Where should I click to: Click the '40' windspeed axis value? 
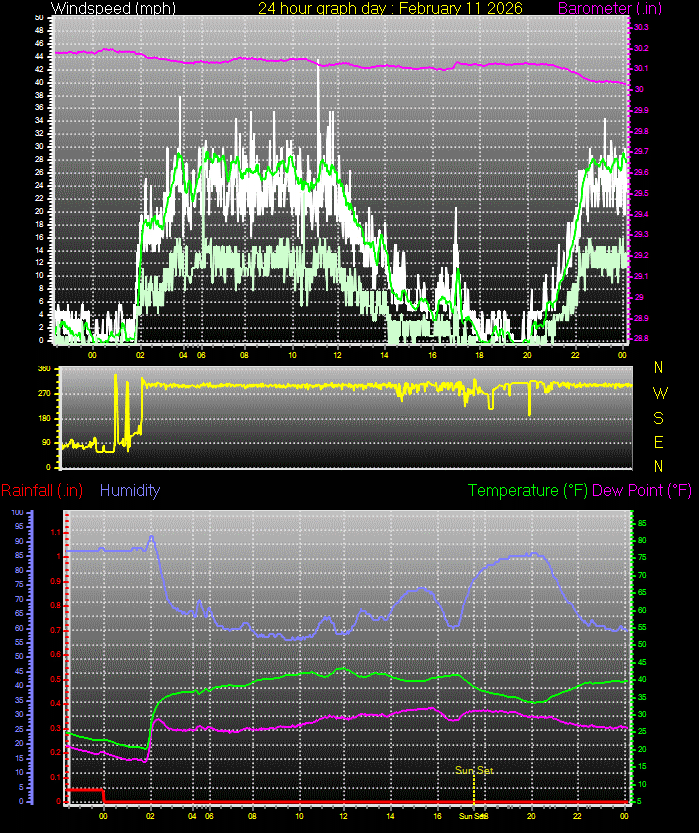click(39, 82)
